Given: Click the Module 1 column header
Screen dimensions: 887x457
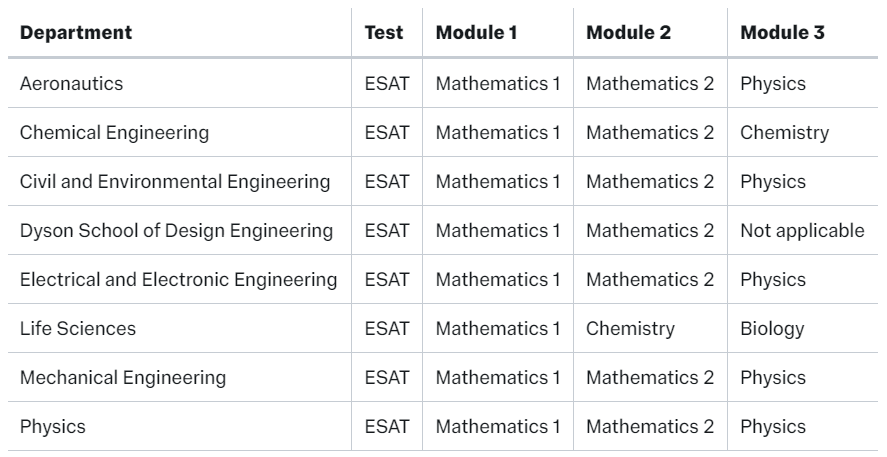Looking at the screenshot, I should (x=476, y=33).
